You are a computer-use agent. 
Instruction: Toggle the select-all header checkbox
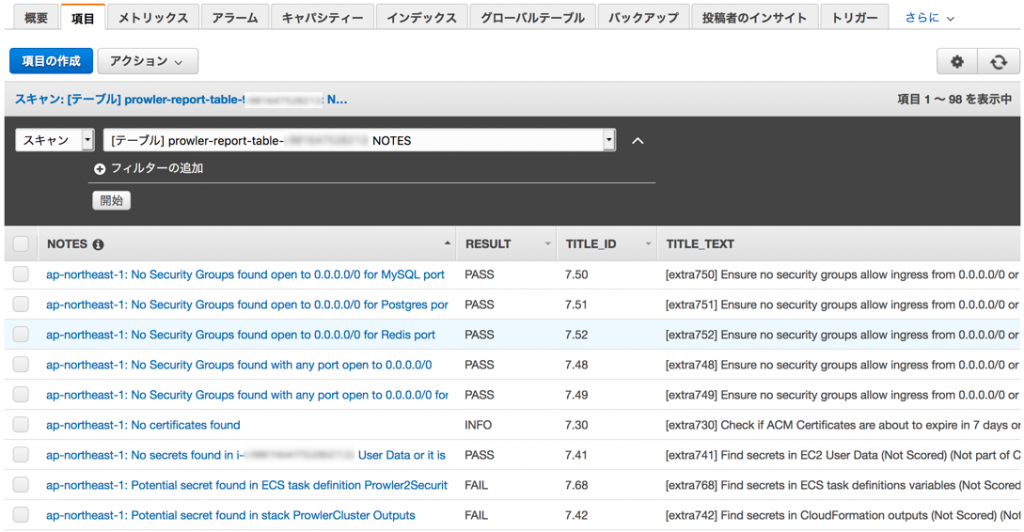21,244
